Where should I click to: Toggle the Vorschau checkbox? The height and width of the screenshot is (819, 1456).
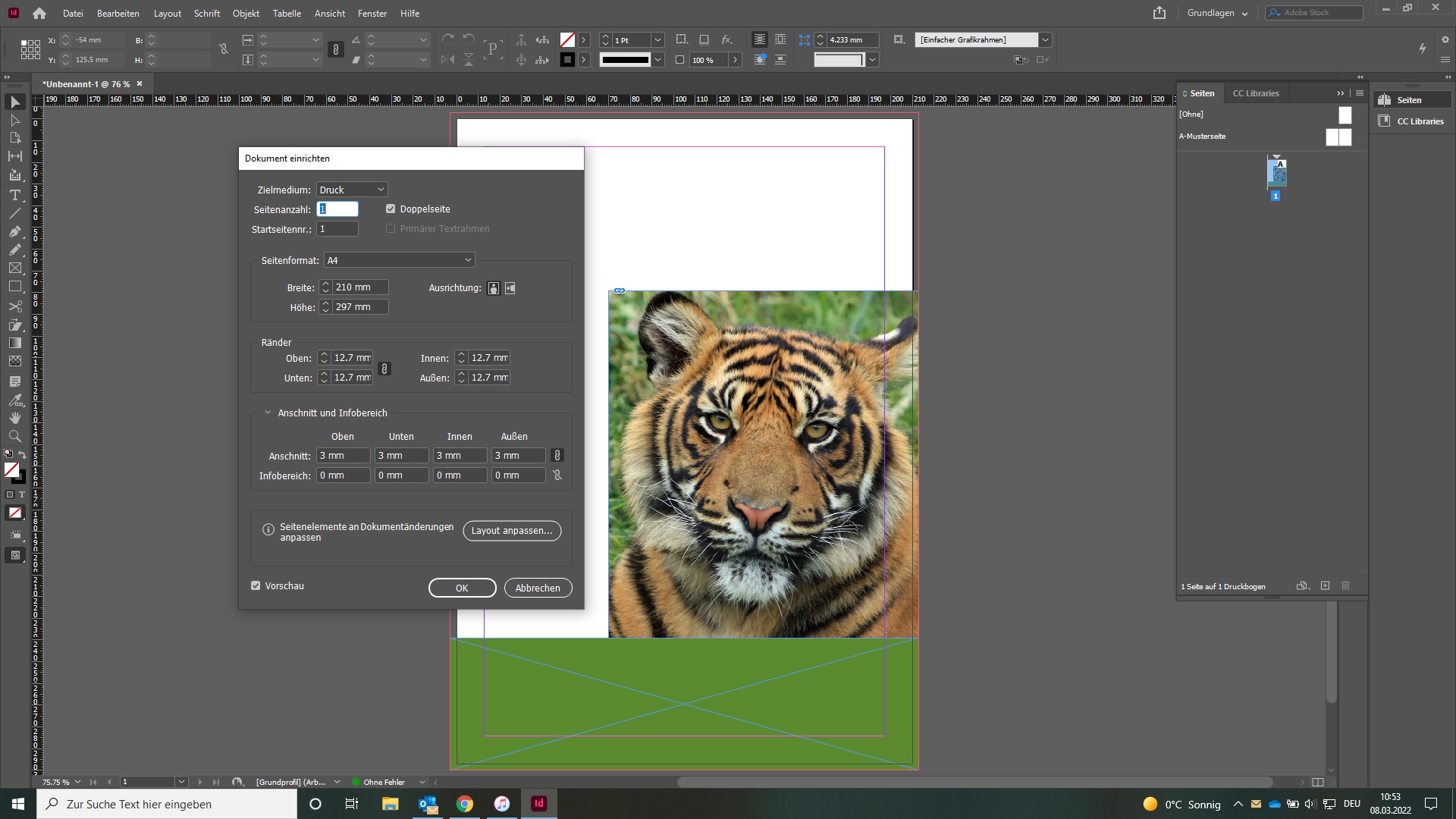[x=256, y=586]
